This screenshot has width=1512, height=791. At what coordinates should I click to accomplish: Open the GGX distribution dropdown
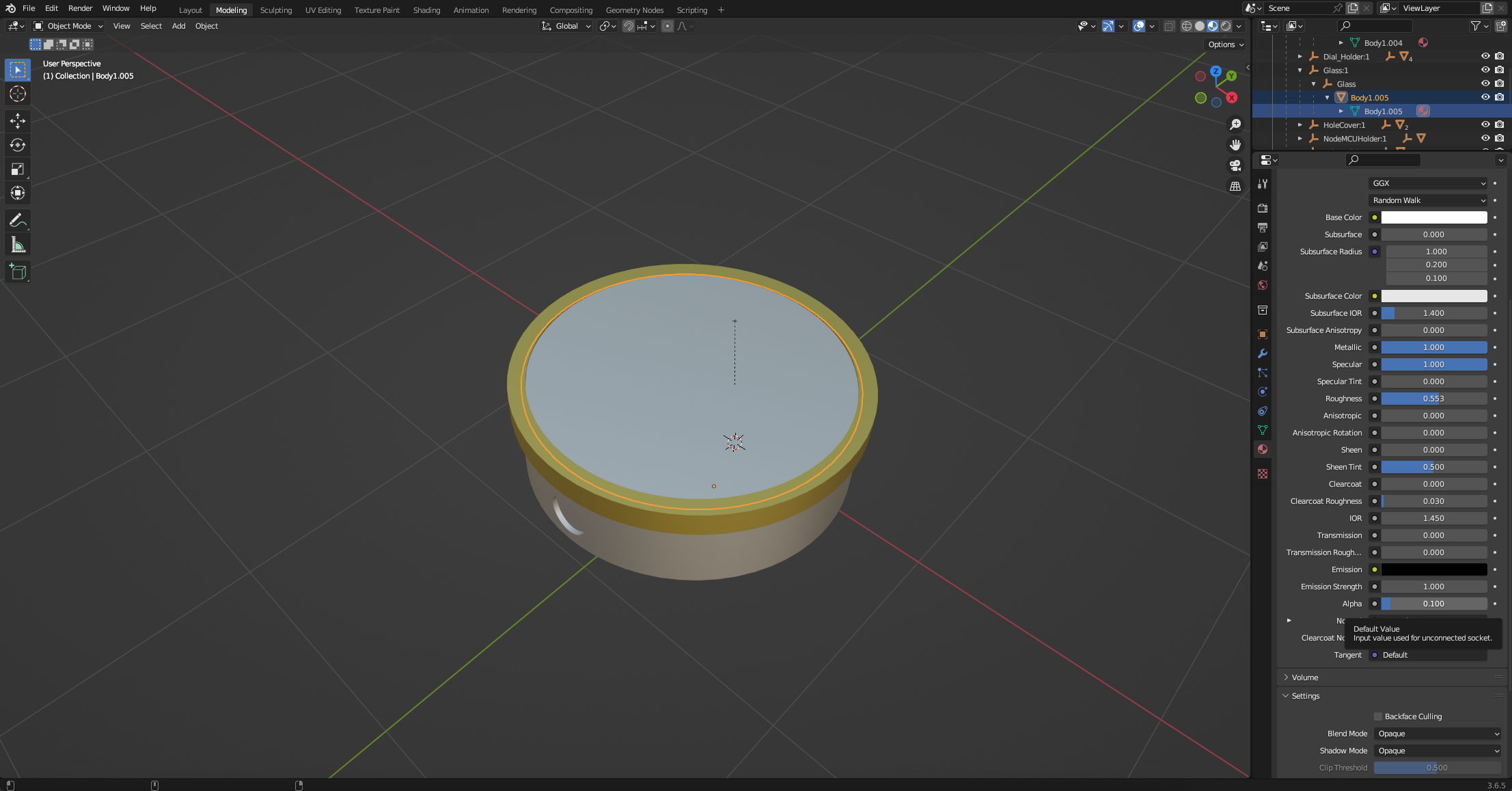1428,183
